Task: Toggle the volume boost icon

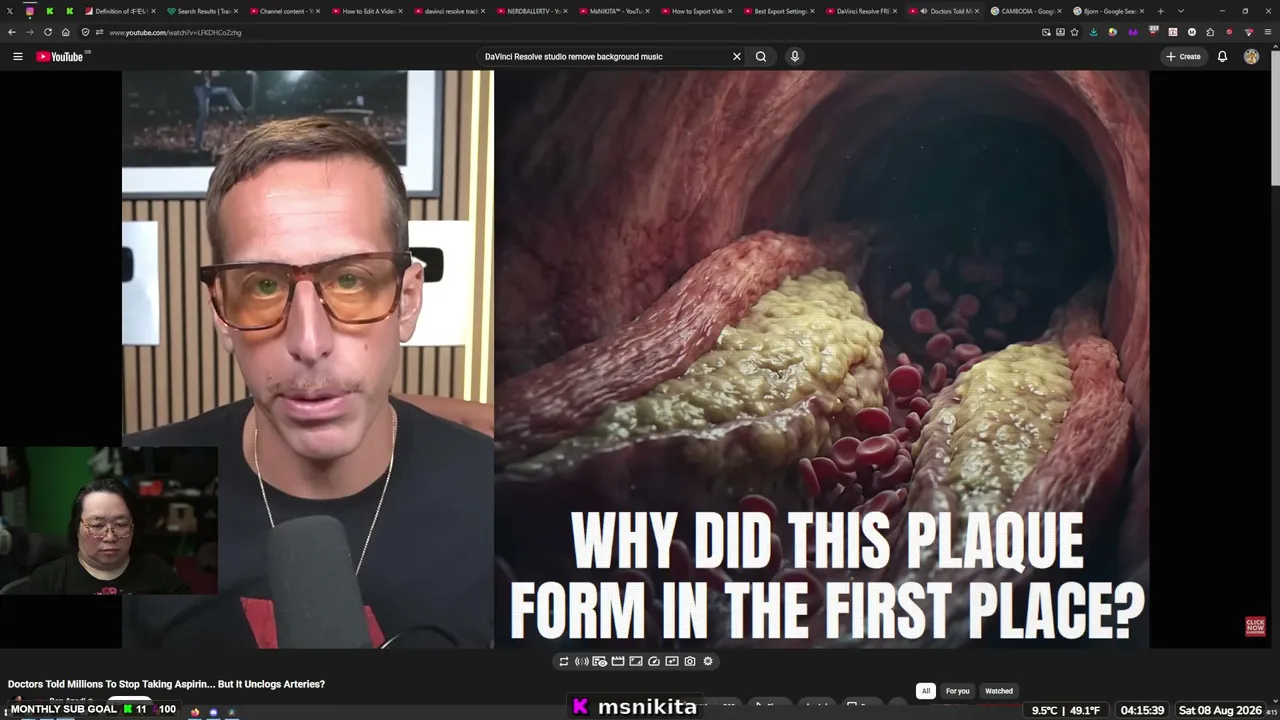Action: pyautogui.click(x=582, y=661)
